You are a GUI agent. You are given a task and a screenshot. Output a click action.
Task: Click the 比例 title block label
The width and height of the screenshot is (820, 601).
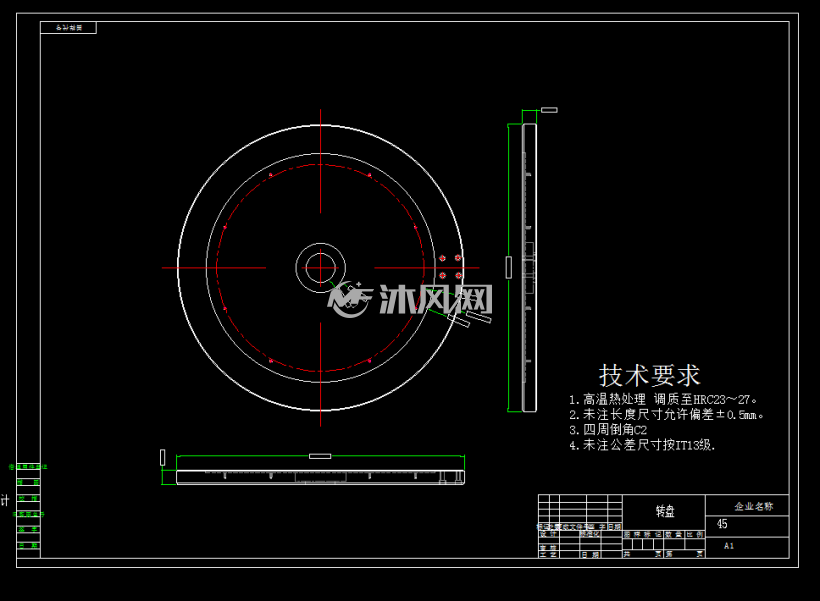[695, 535]
